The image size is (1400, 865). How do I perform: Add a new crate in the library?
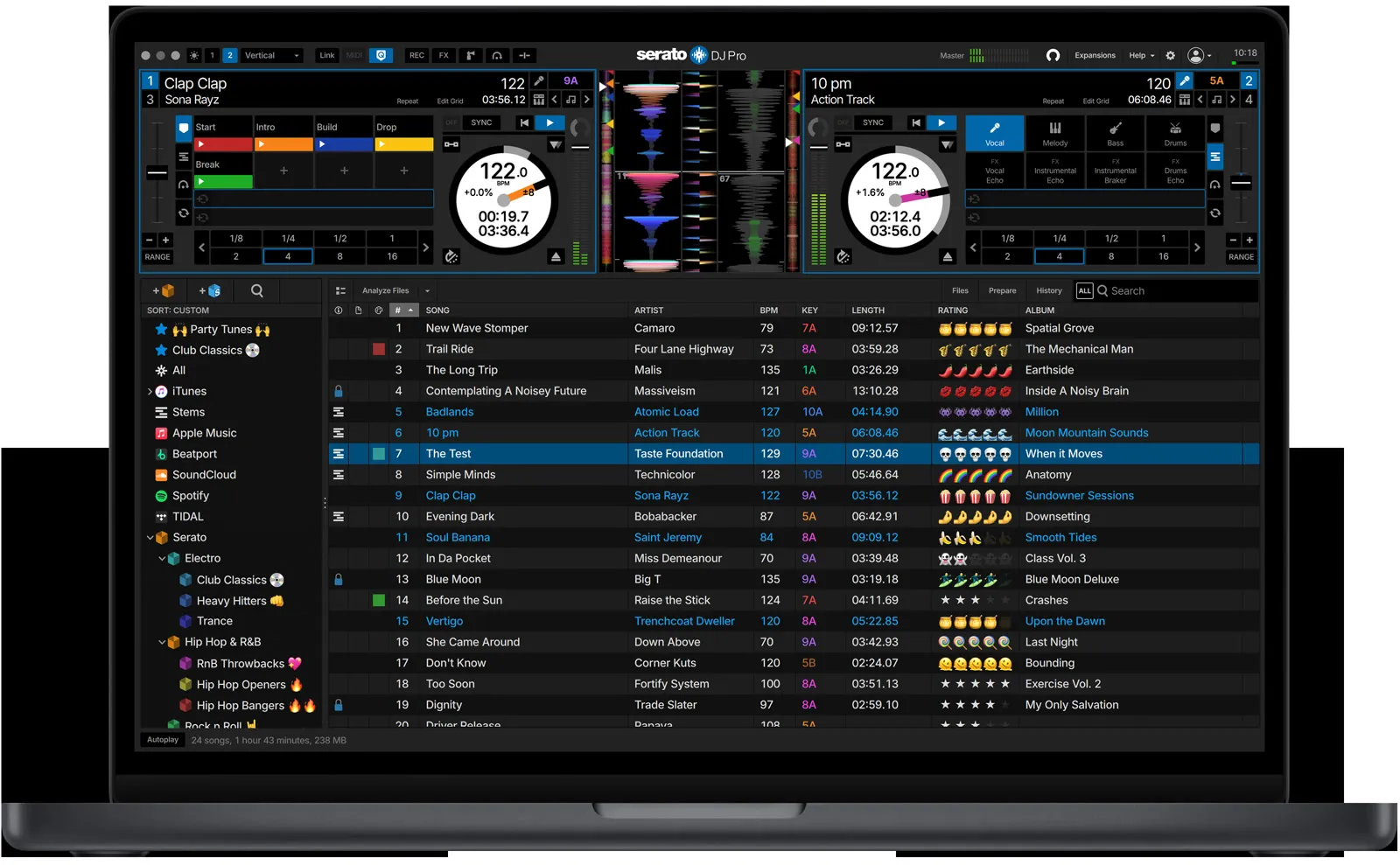tap(164, 291)
